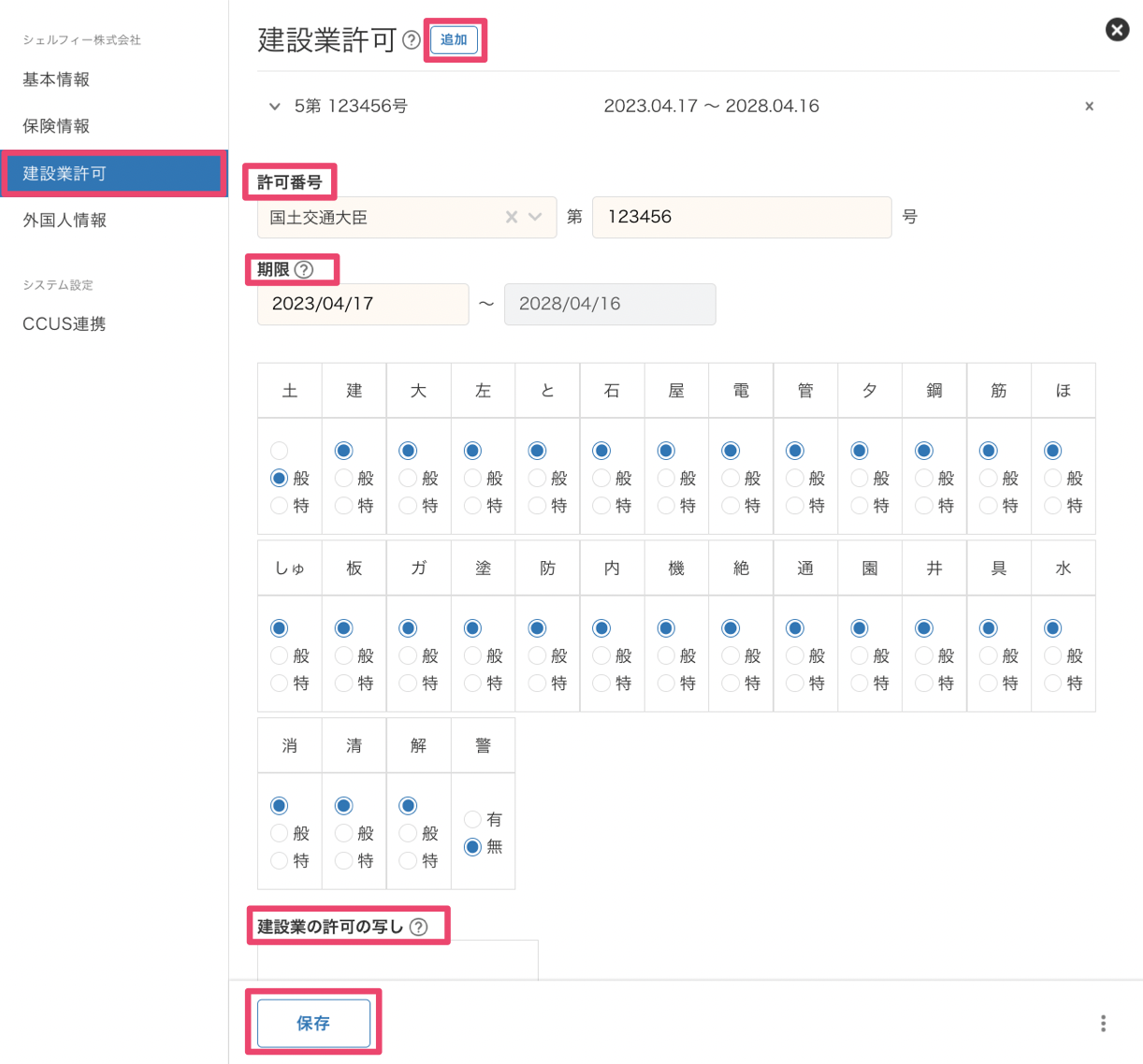Click the 123456 permit number input field
Image resolution: width=1143 pixels, height=1064 pixels.
point(742,217)
